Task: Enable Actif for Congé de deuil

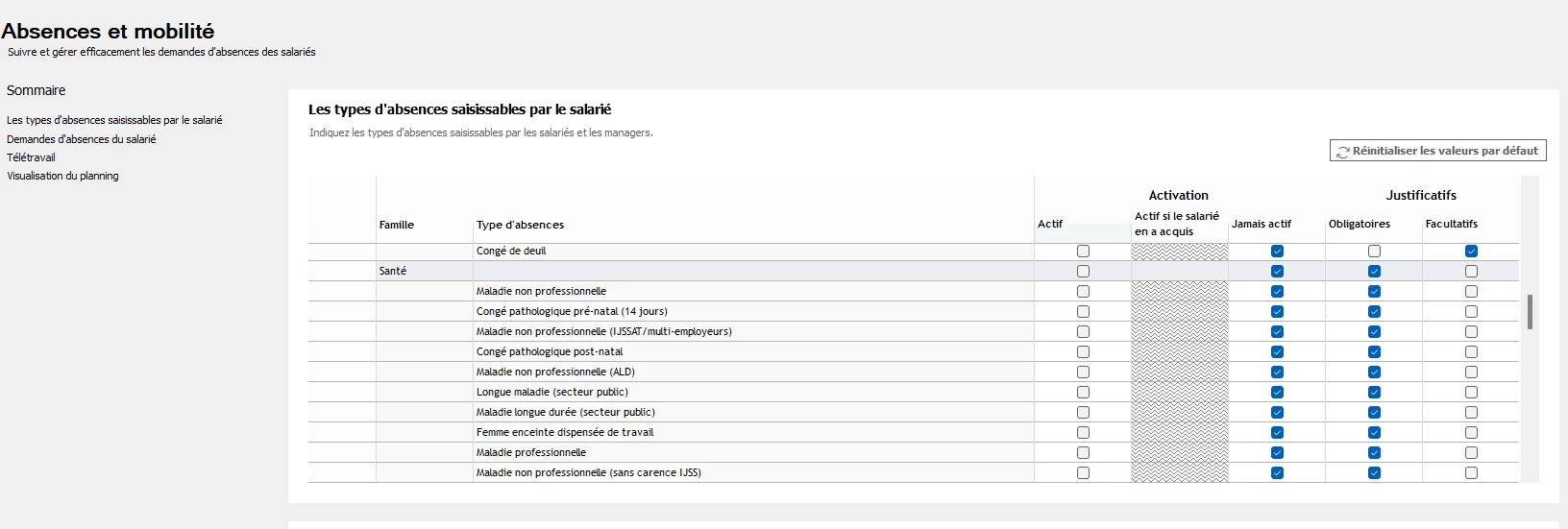Action: coord(1083,252)
